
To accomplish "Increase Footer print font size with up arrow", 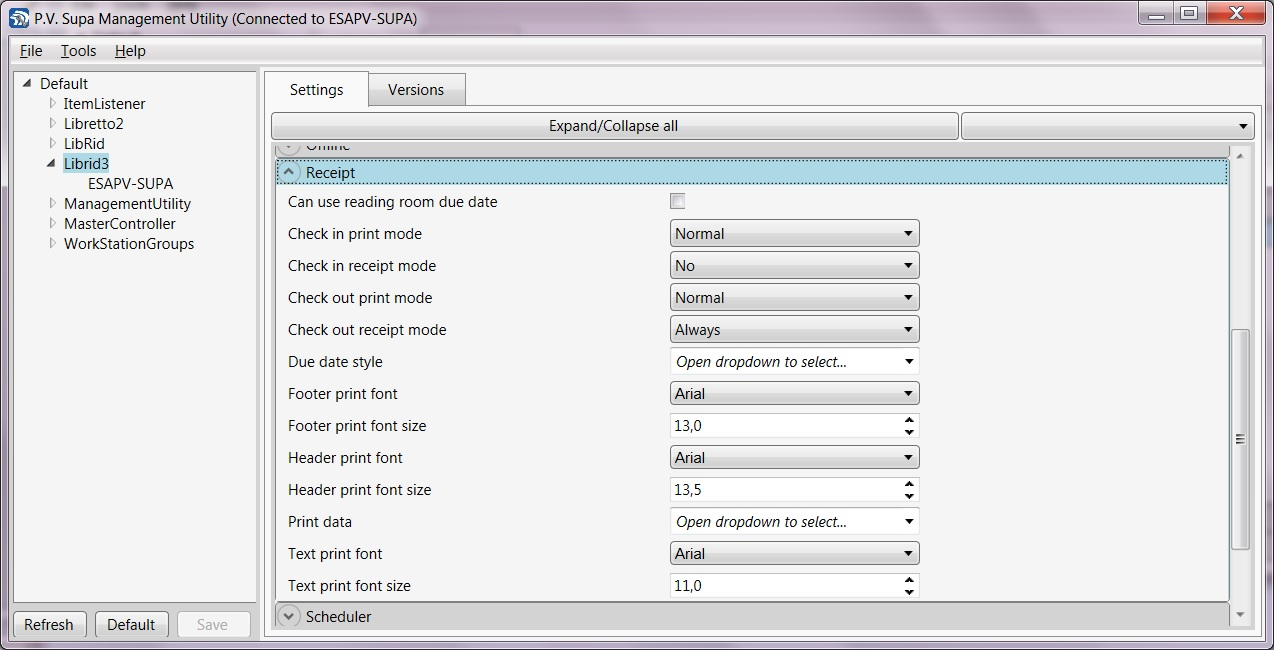I will tap(908, 420).
